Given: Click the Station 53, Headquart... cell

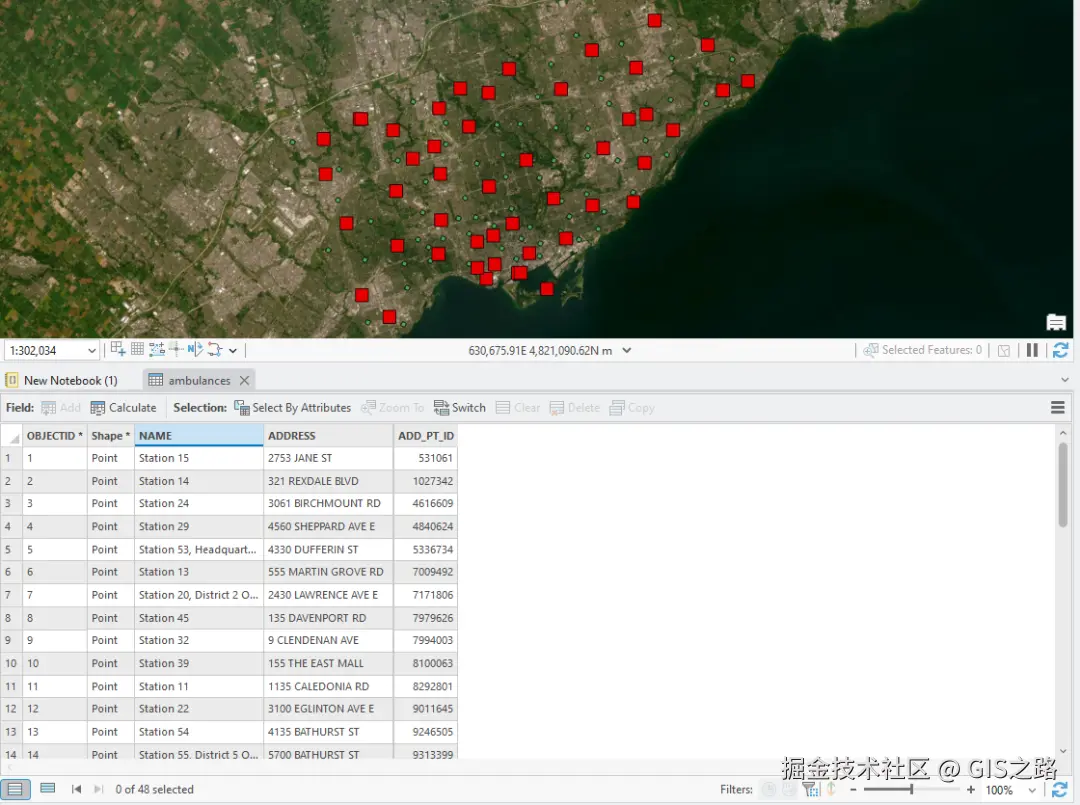Looking at the screenshot, I should coord(199,550).
